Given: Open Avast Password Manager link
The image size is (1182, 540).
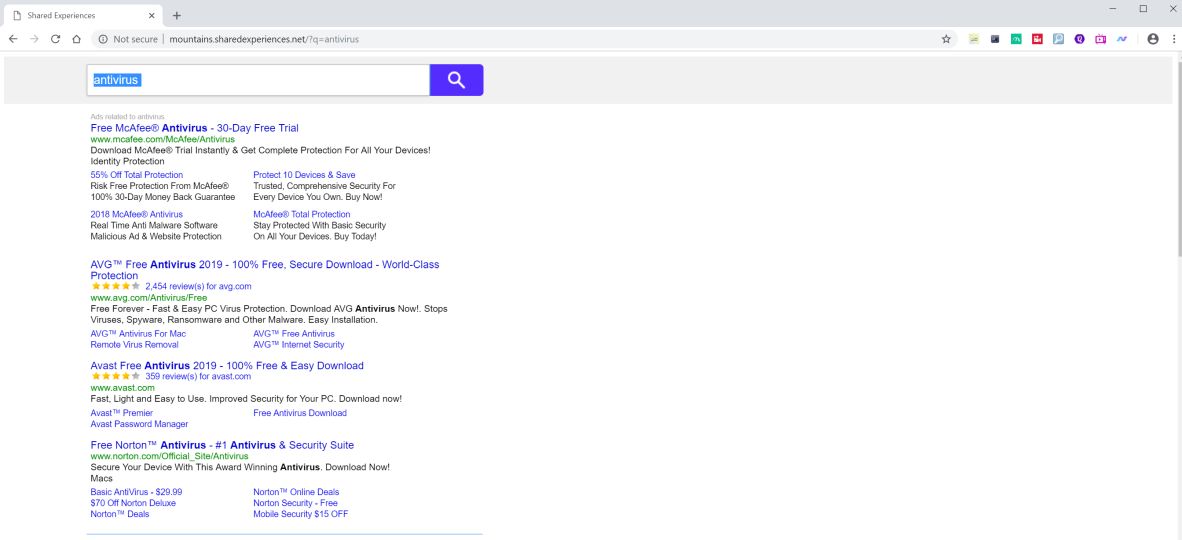Looking at the screenshot, I should tap(139, 424).
